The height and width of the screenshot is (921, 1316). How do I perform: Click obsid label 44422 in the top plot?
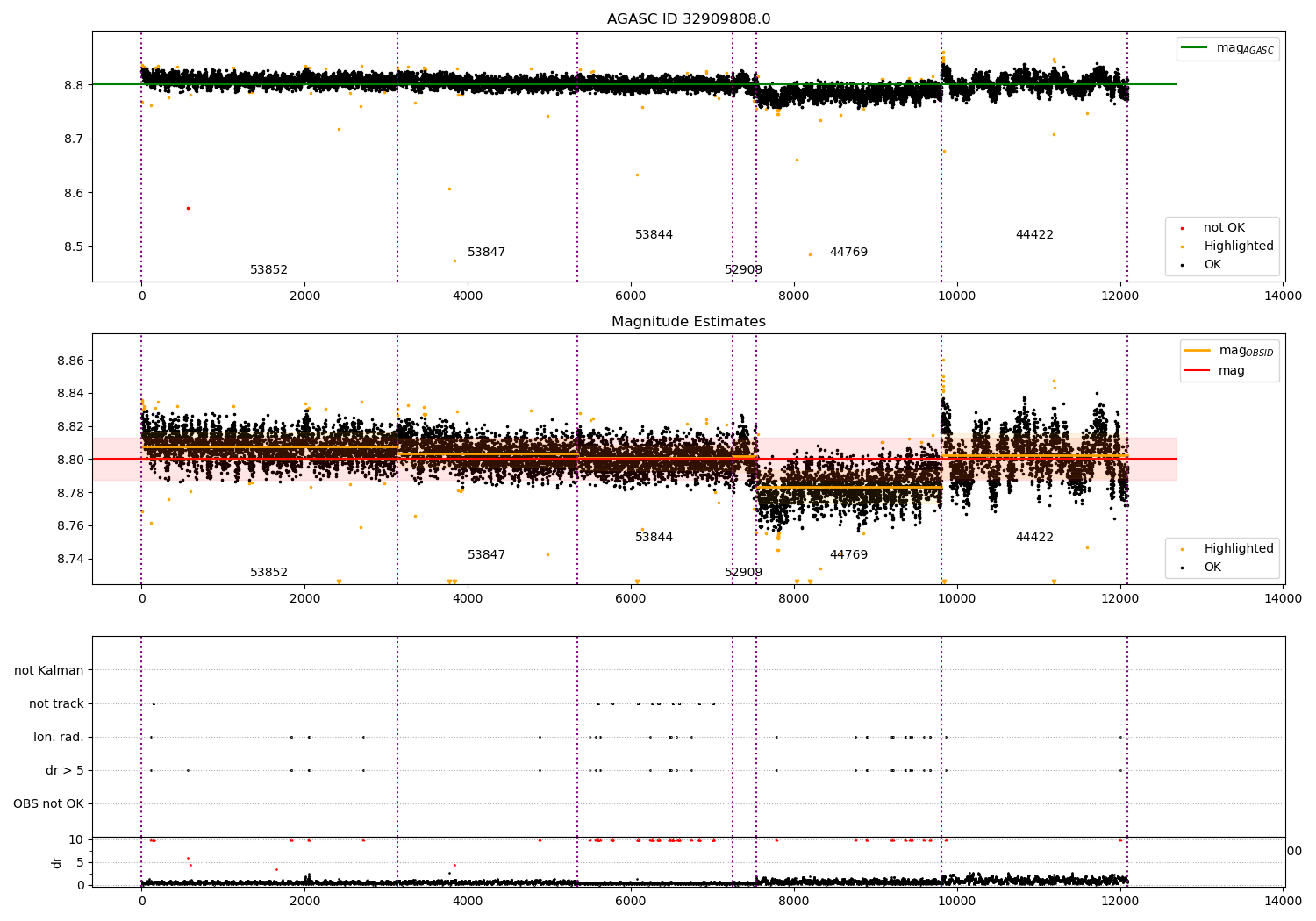(1034, 235)
